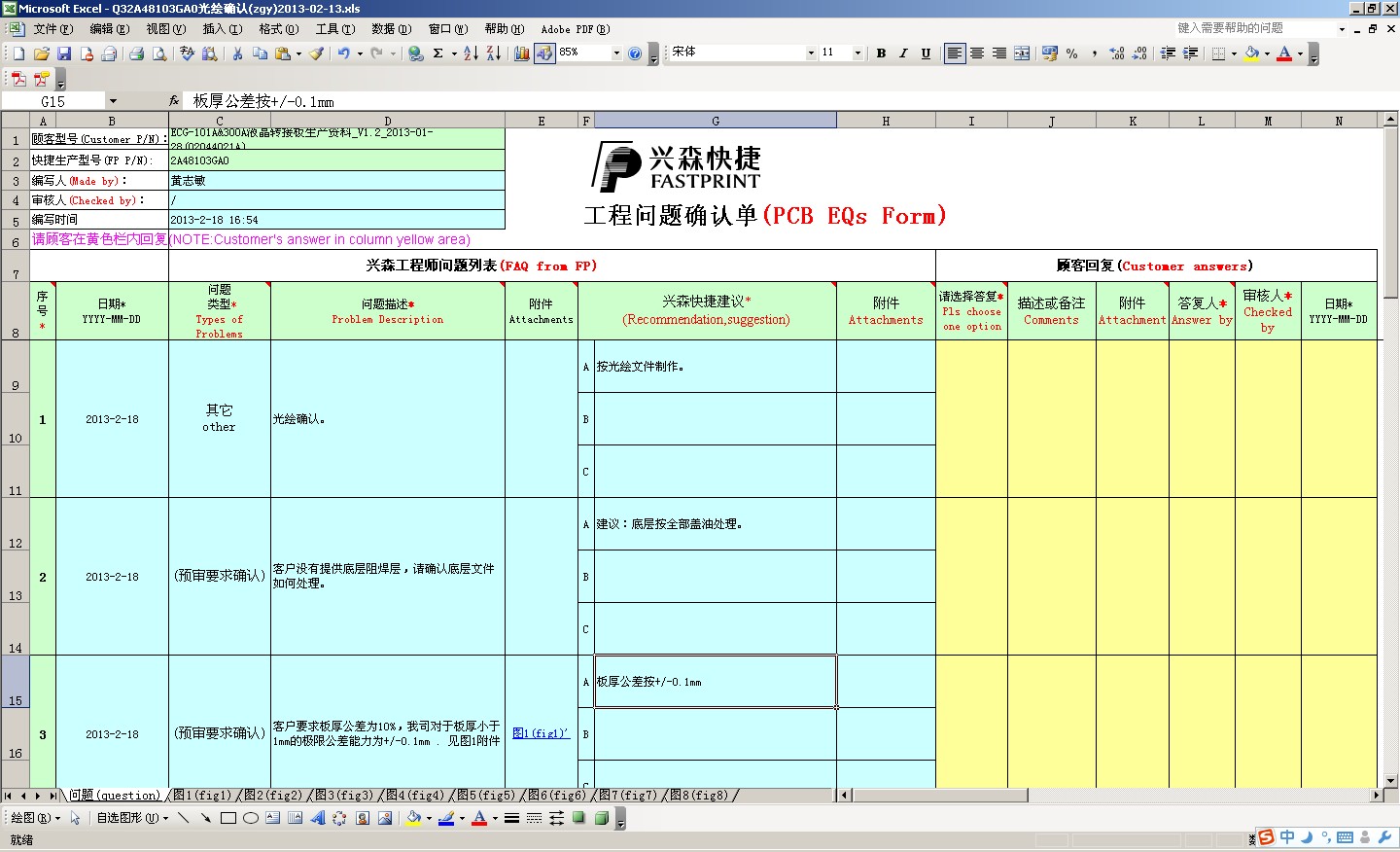Open the 格式 (Format) menu
The image size is (1400, 852).
(x=278, y=29)
